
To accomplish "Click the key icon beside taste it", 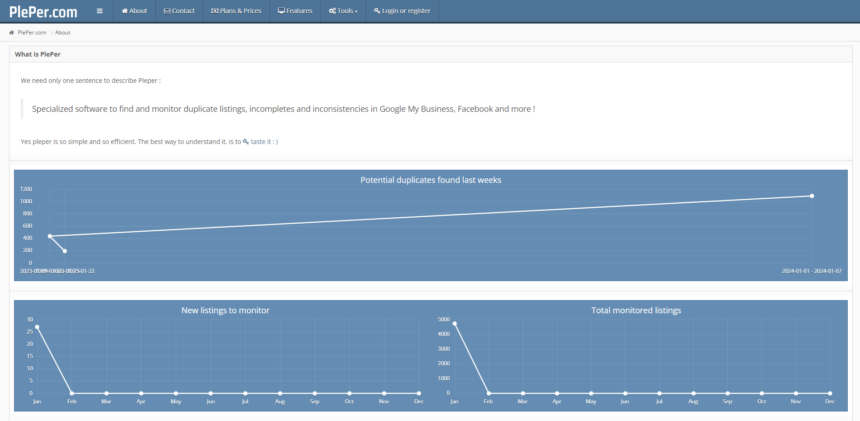I will click(246, 142).
